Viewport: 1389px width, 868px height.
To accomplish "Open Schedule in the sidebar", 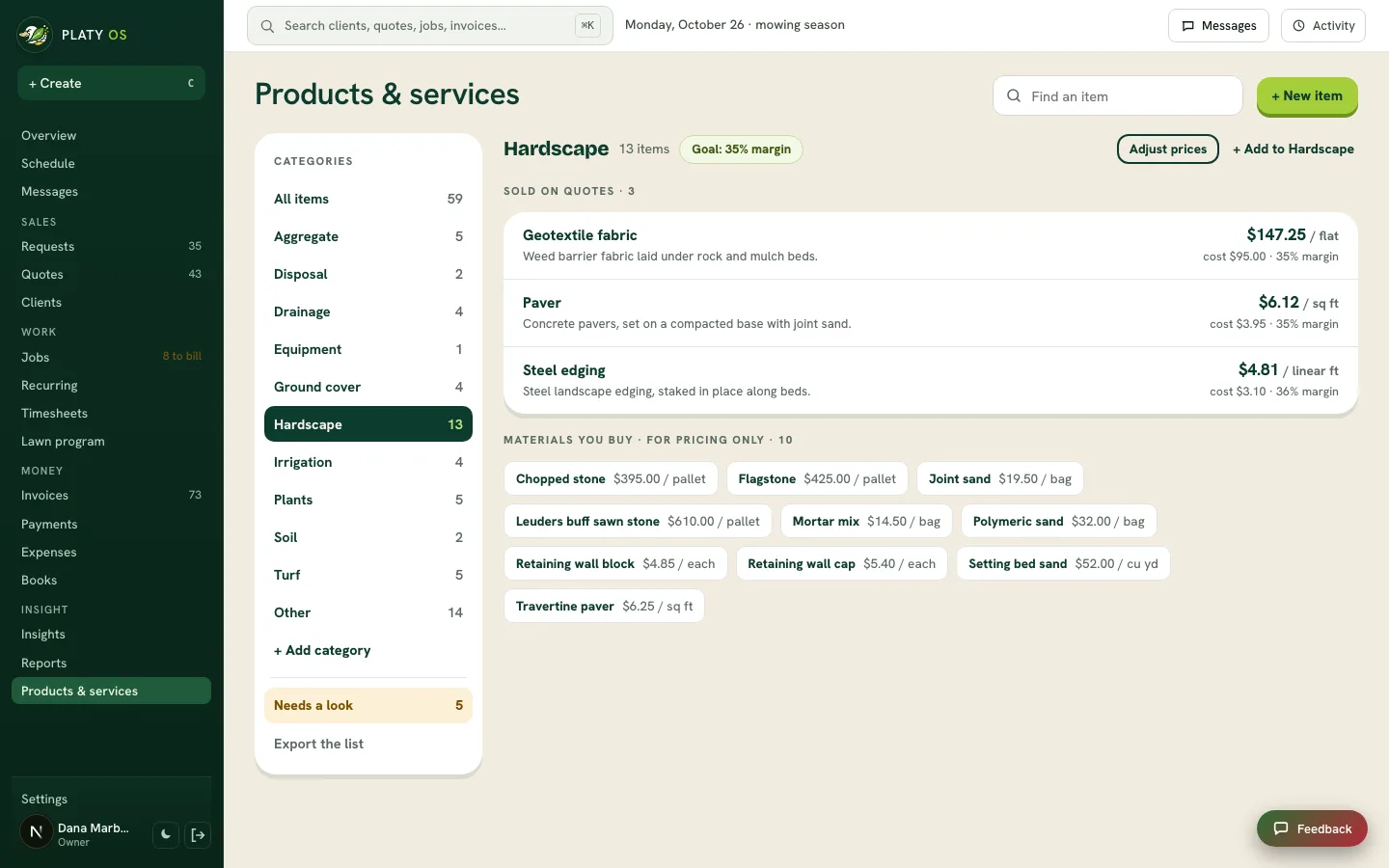I will [111, 164].
